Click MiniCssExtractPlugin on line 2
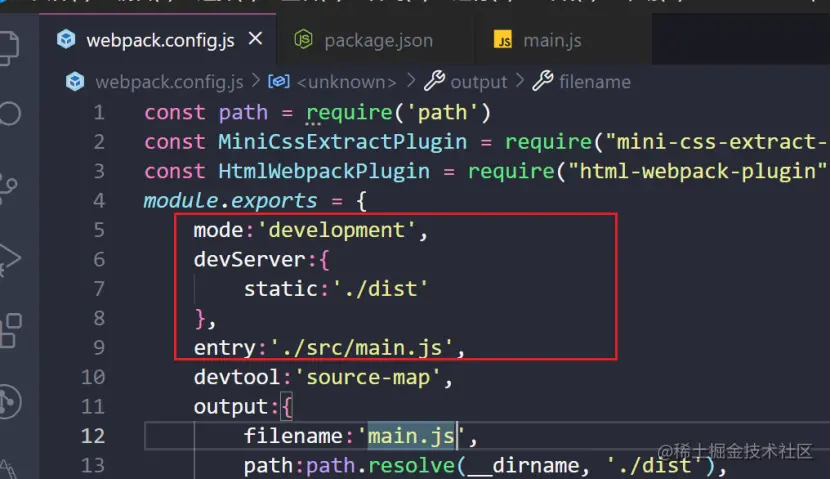The height and width of the screenshot is (479, 831). coord(342,142)
